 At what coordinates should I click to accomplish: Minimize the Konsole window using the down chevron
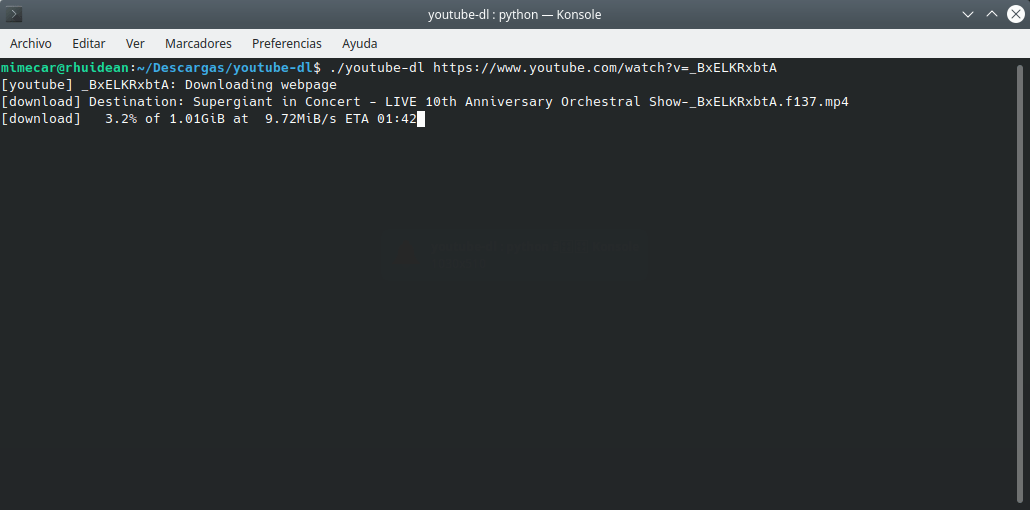pos(968,14)
